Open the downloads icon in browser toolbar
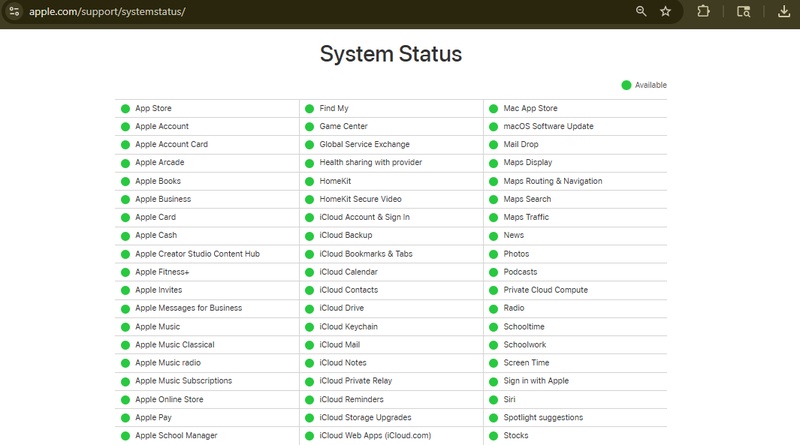This screenshot has width=800, height=445. tap(784, 11)
